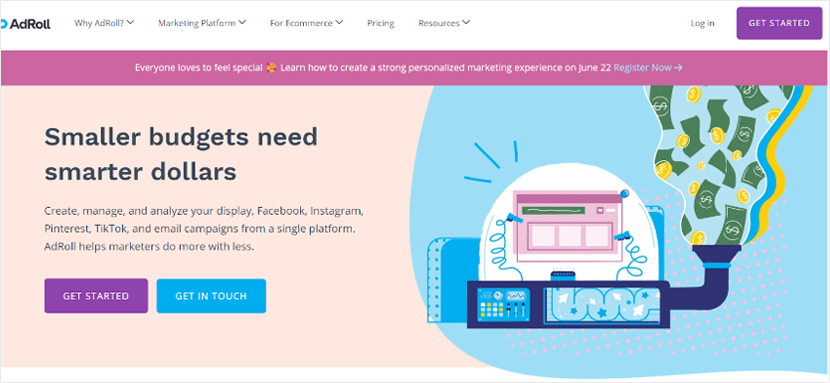Expand the For Ecommerce menu
This screenshot has height=383, width=830.
(306, 23)
